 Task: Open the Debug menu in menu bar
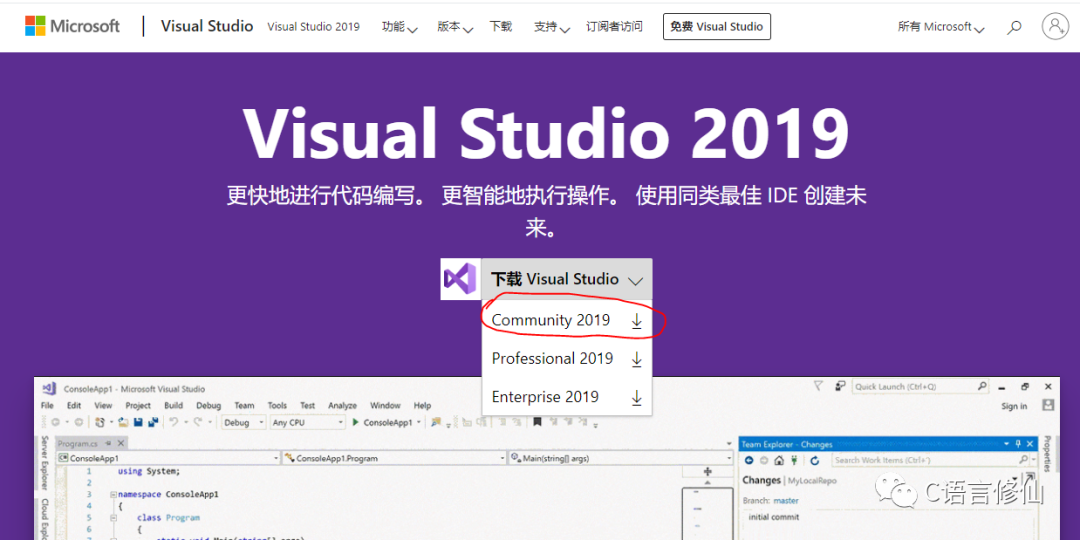click(209, 406)
